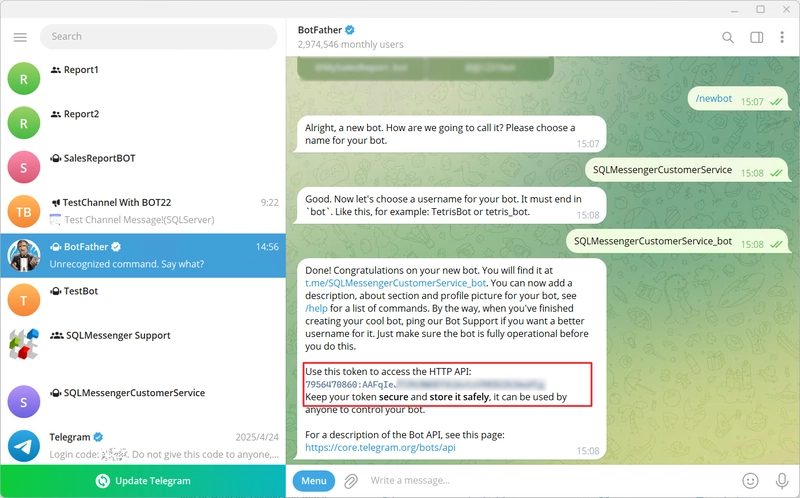This screenshot has height=498, width=800.
Task: Open the three-dot chat options menu
Action: click(x=782, y=37)
